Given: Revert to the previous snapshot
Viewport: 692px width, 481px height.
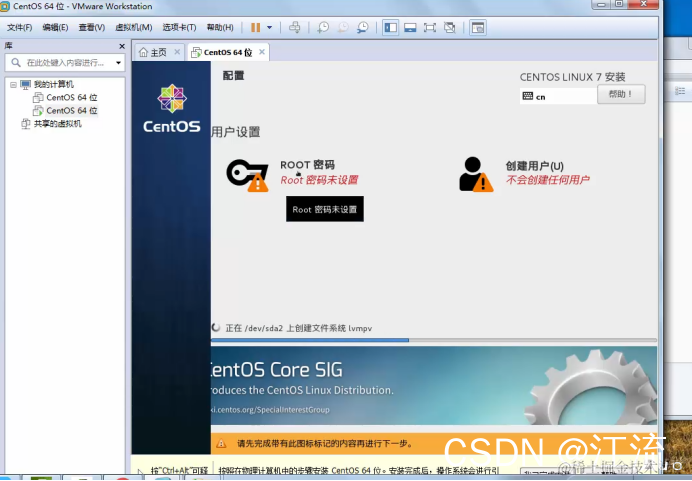Looking at the screenshot, I should click(343, 27).
